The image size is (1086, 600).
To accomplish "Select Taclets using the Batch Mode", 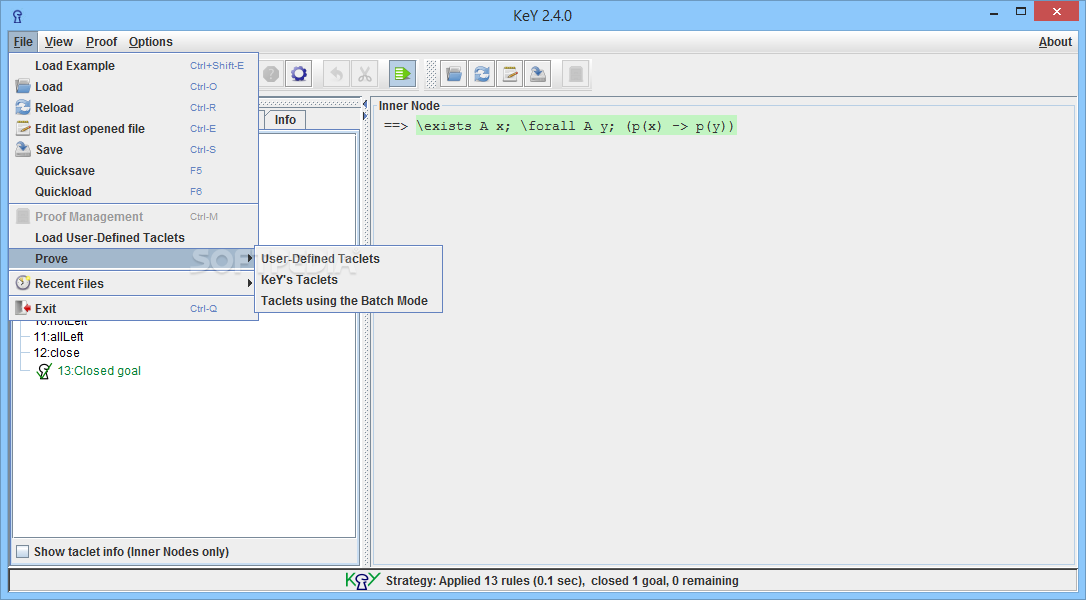I will click(348, 301).
